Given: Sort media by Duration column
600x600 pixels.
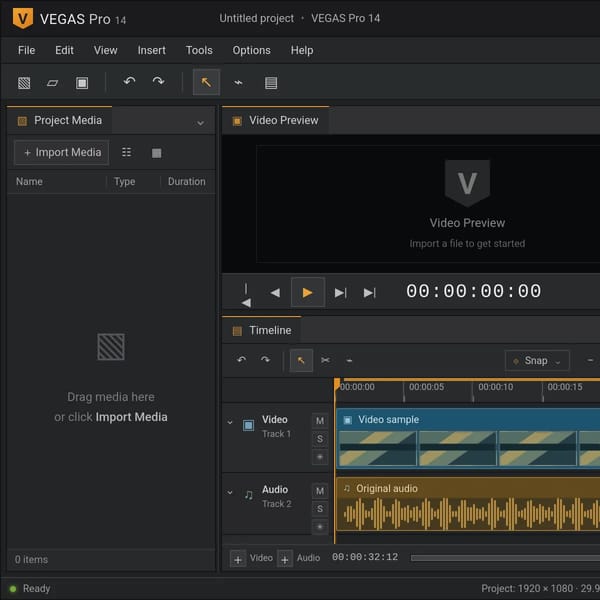Looking at the screenshot, I should (187, 181).
